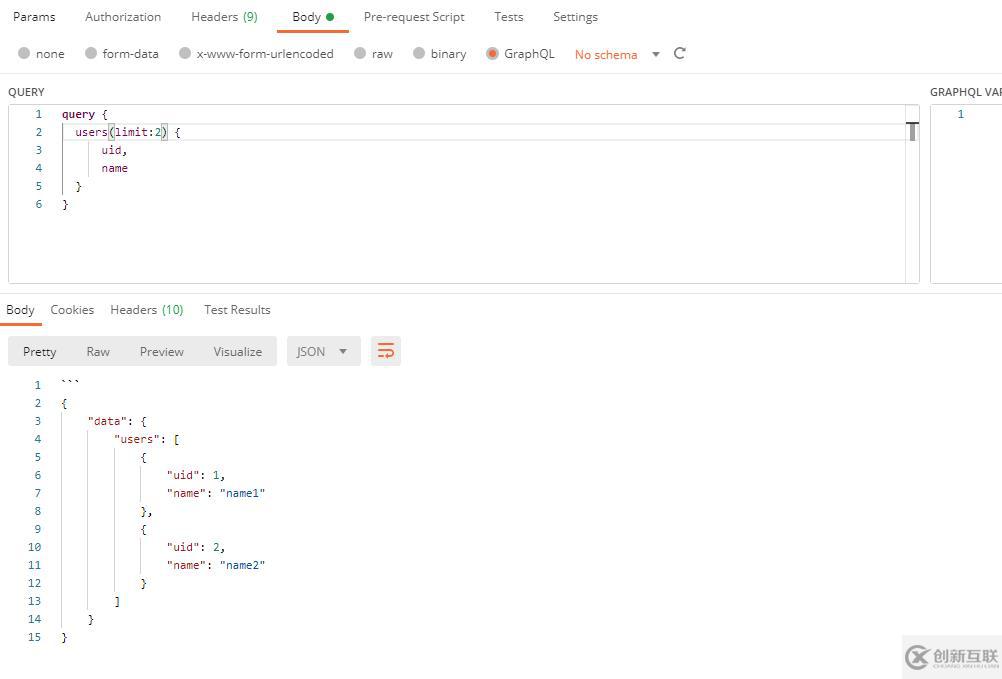Select the none body type
Screen dimensions: 1002x679
pos(42,54)
